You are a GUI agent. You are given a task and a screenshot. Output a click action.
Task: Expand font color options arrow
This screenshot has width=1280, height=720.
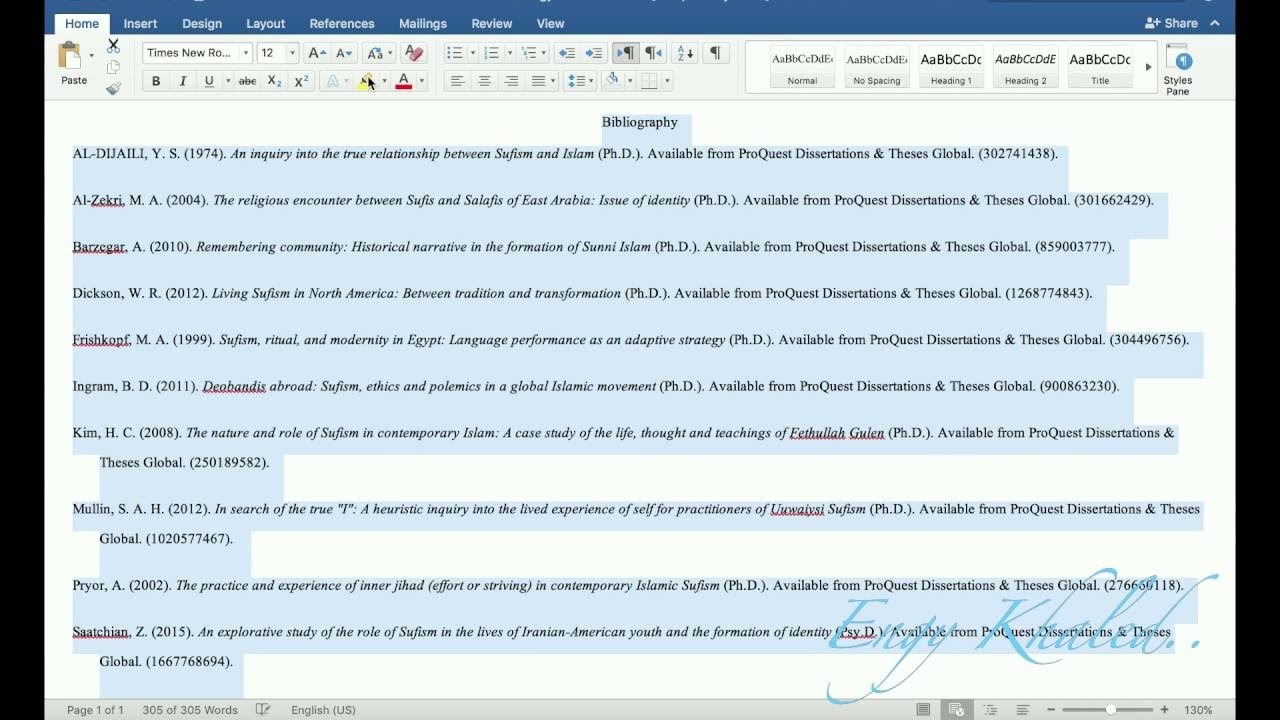(421, 81)
